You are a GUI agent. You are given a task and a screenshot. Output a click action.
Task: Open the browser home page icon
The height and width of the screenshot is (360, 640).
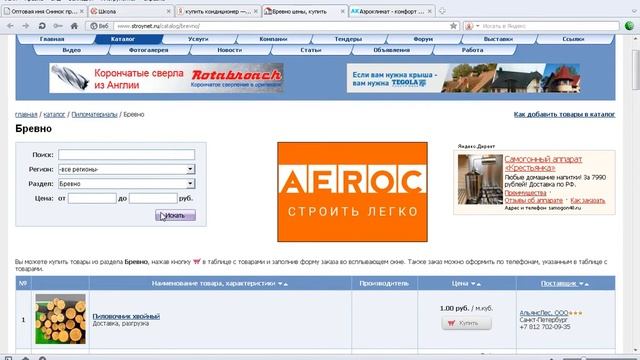pos(74,26)
